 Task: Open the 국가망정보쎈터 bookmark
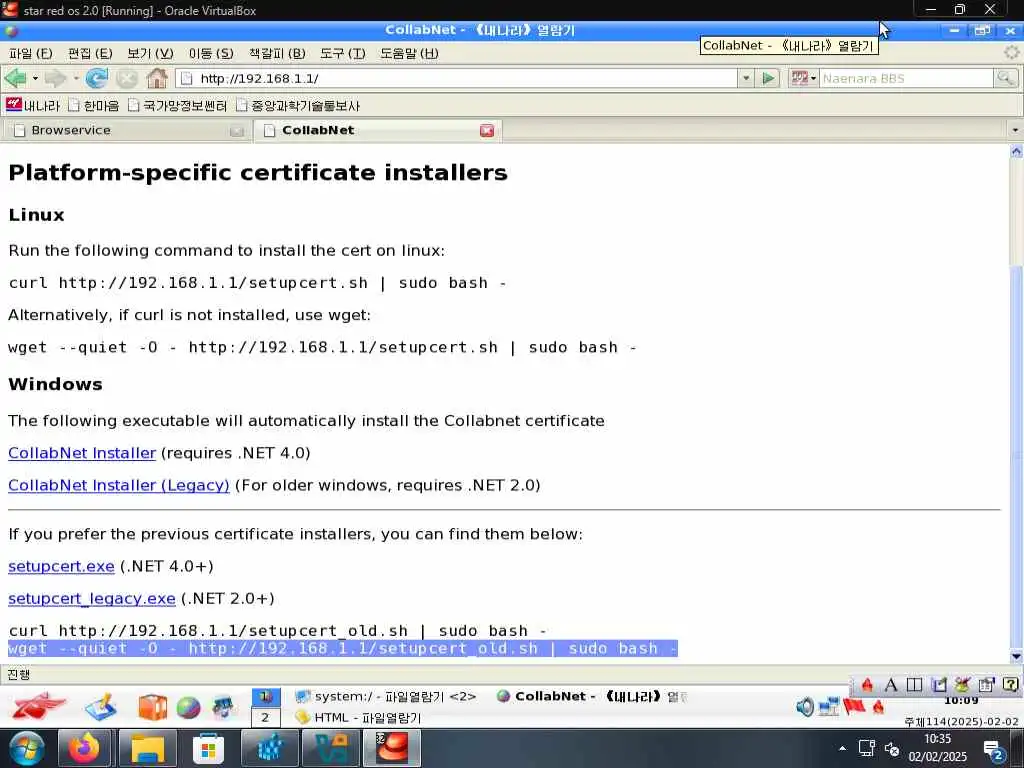(178, 105)
